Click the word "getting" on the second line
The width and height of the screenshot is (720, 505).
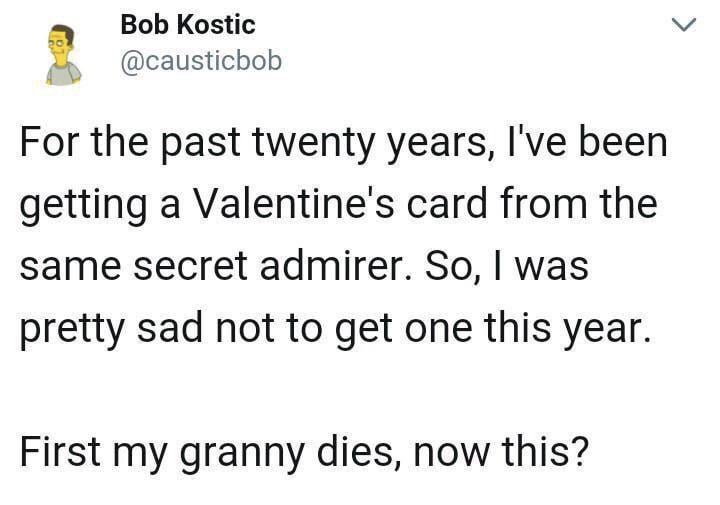77,207
